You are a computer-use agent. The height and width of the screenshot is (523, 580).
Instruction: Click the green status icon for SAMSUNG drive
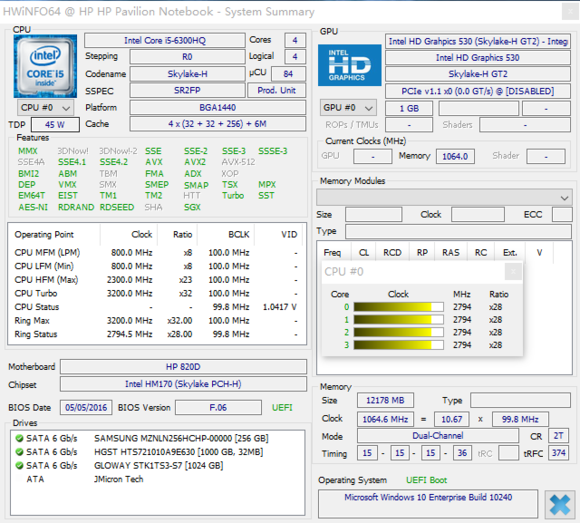point(20,438)
